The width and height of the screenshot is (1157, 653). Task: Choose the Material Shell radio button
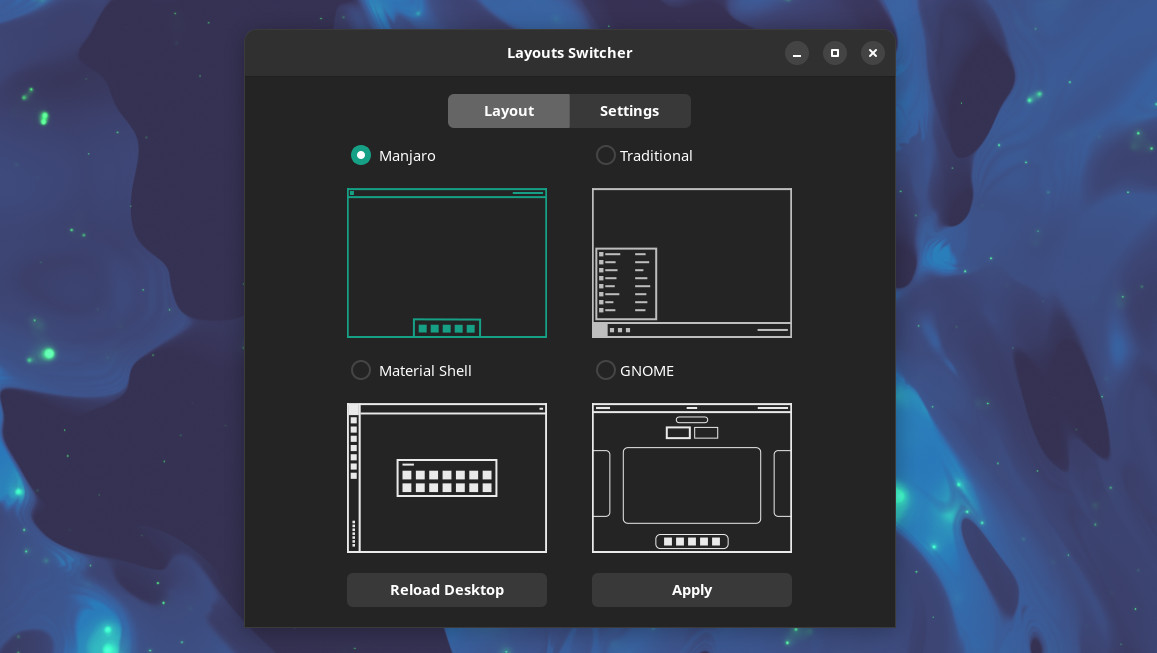point(361,370)
